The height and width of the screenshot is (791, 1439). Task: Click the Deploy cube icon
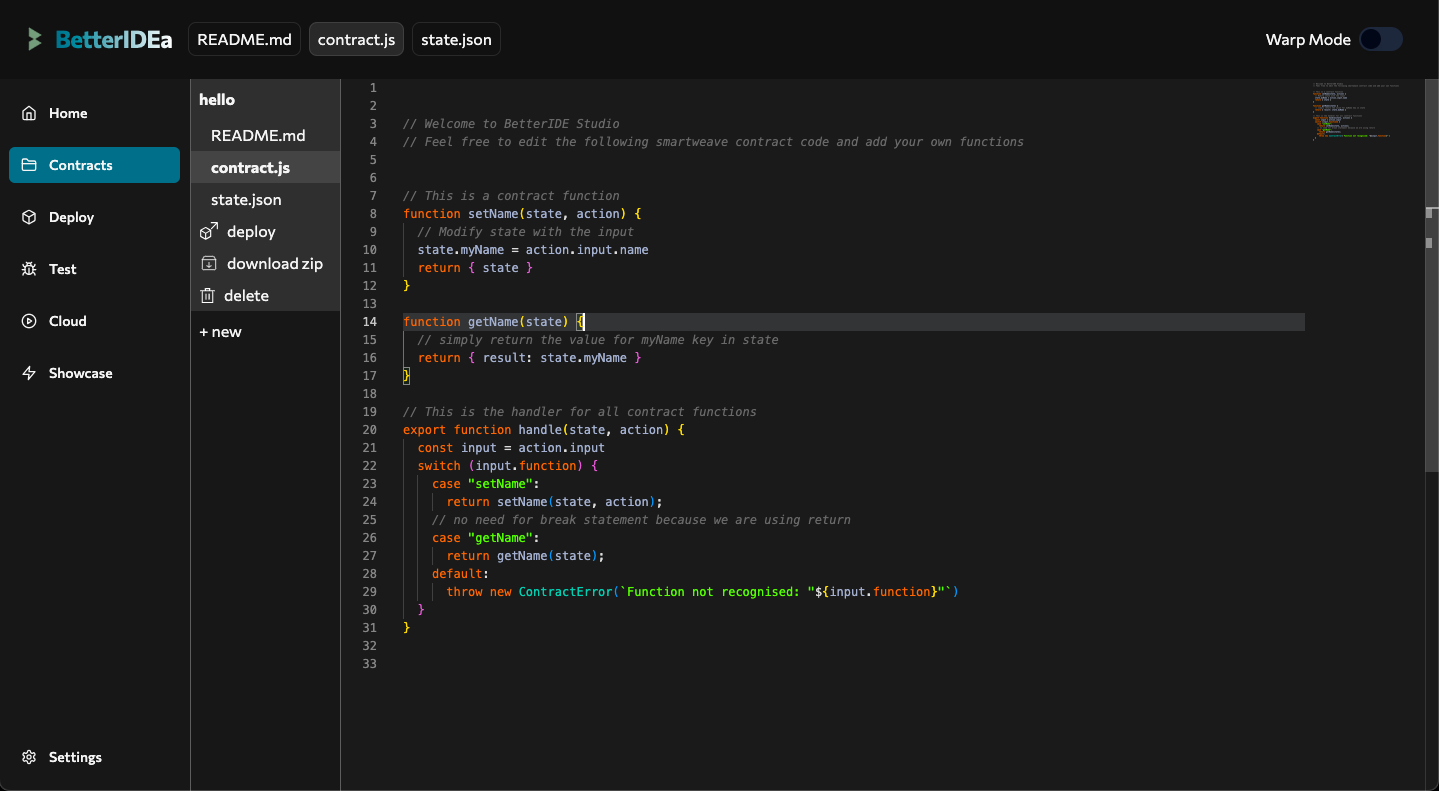[29, 217]
